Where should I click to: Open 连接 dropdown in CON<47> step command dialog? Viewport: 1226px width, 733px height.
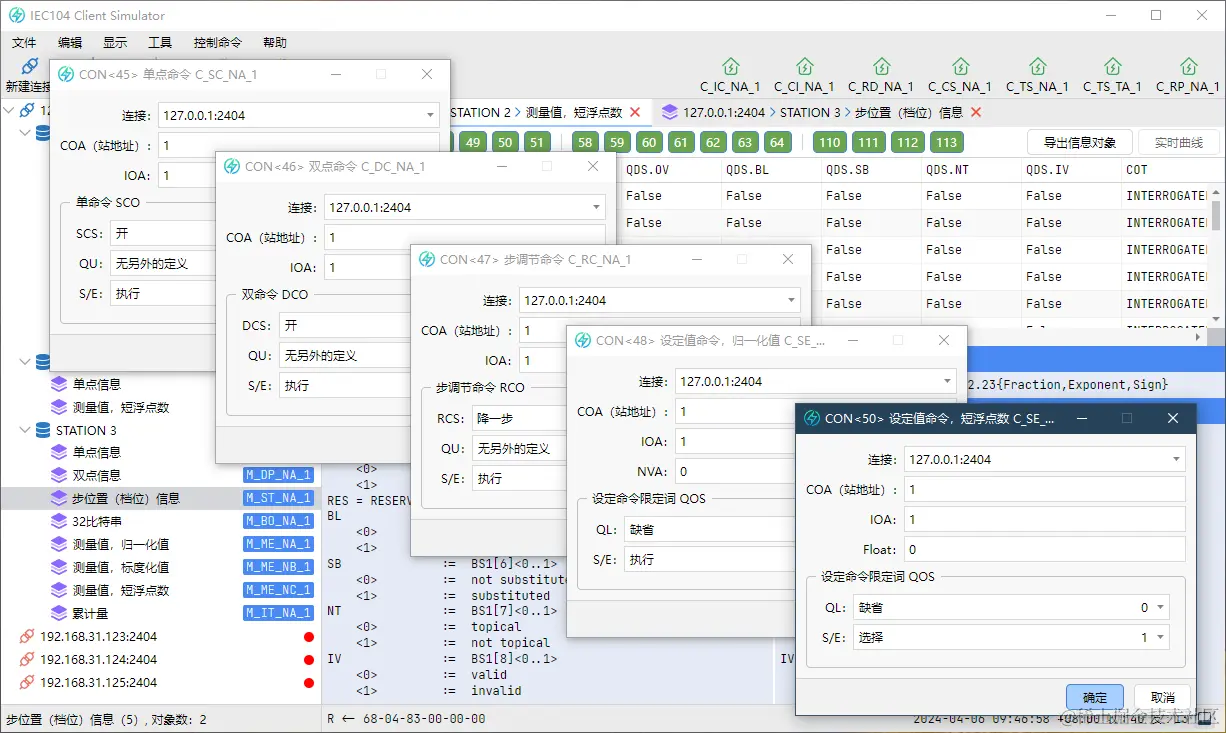pyautogui.click(x=660, y=300)
